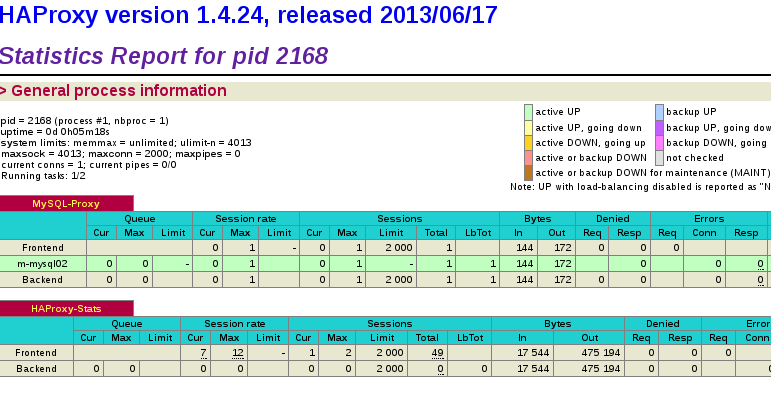This screenshot has width=771, height=407.
Task: Click the Backend row label in MySQL-Proxy table
Action: [43, 280]
